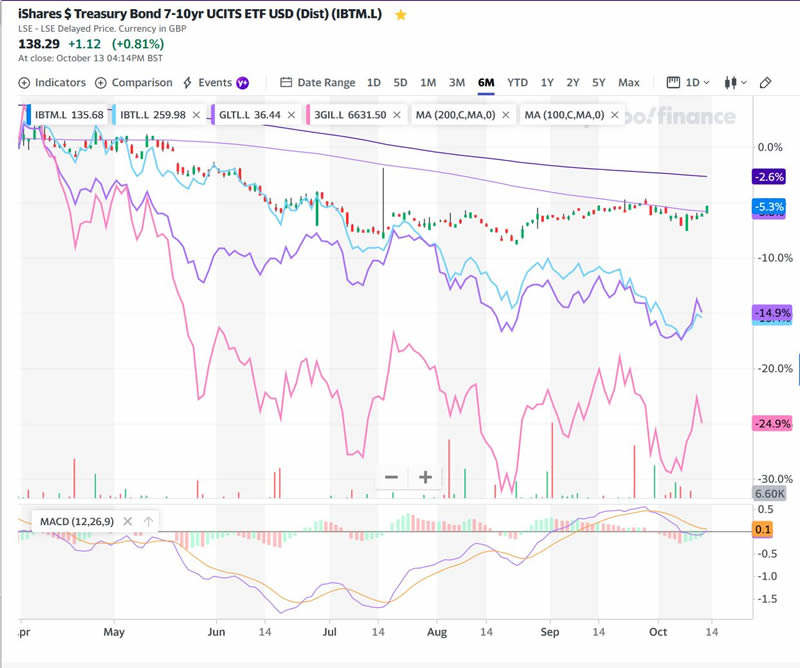Click the MACD (12,26,9) label
Image resolution: width=800 pixels, height=668 pixels.
point(77,522)
